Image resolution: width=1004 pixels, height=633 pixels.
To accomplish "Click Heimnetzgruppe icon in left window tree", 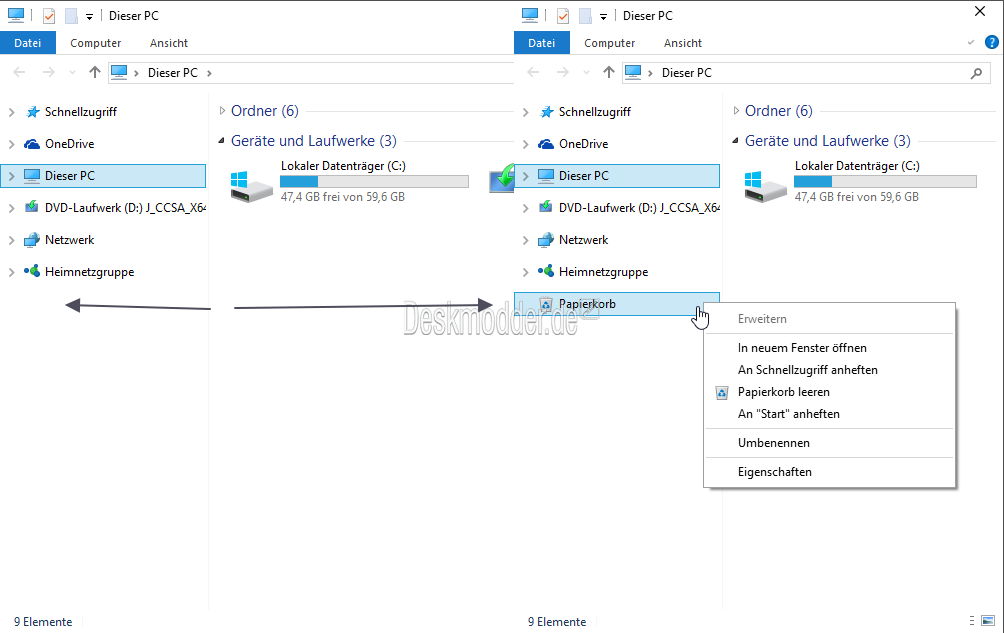I will click(x=32, y=271).
